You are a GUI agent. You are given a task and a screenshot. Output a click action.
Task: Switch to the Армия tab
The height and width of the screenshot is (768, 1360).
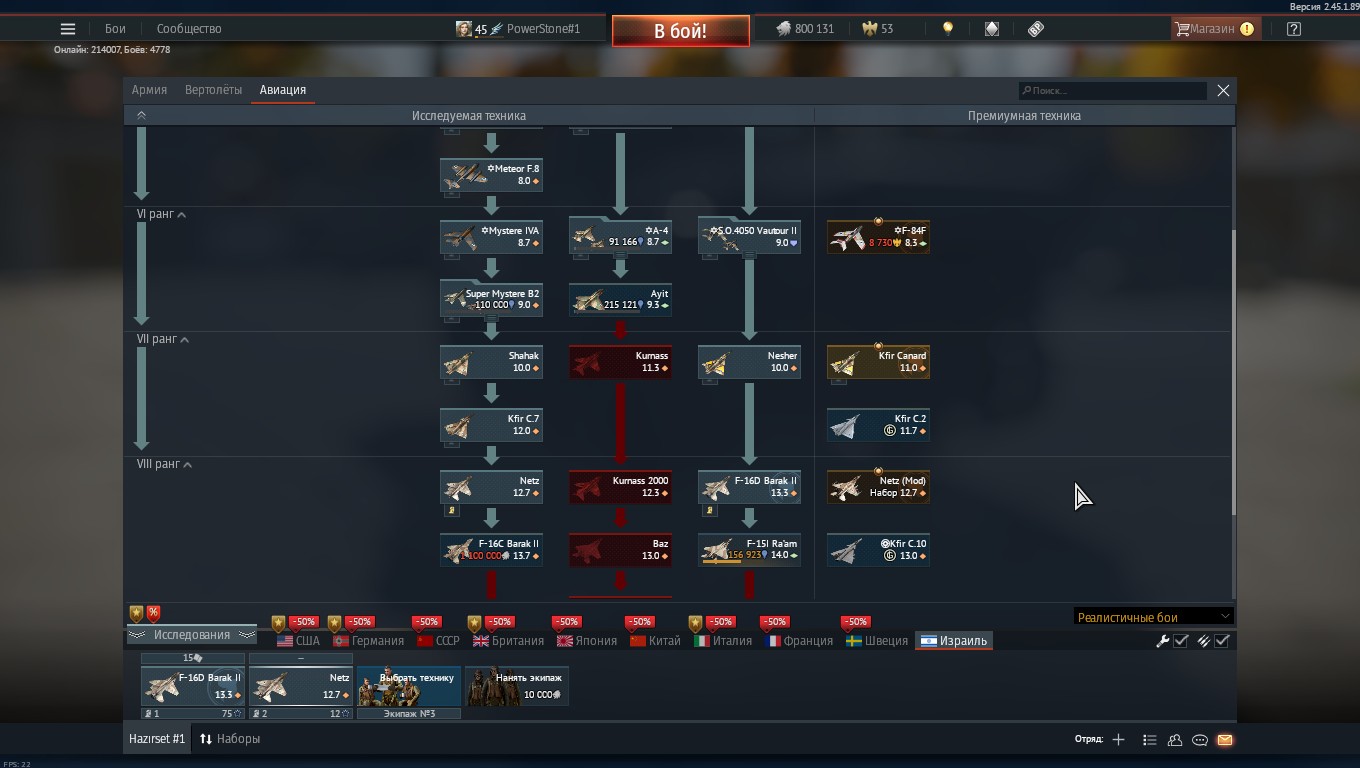click(149, 90)
